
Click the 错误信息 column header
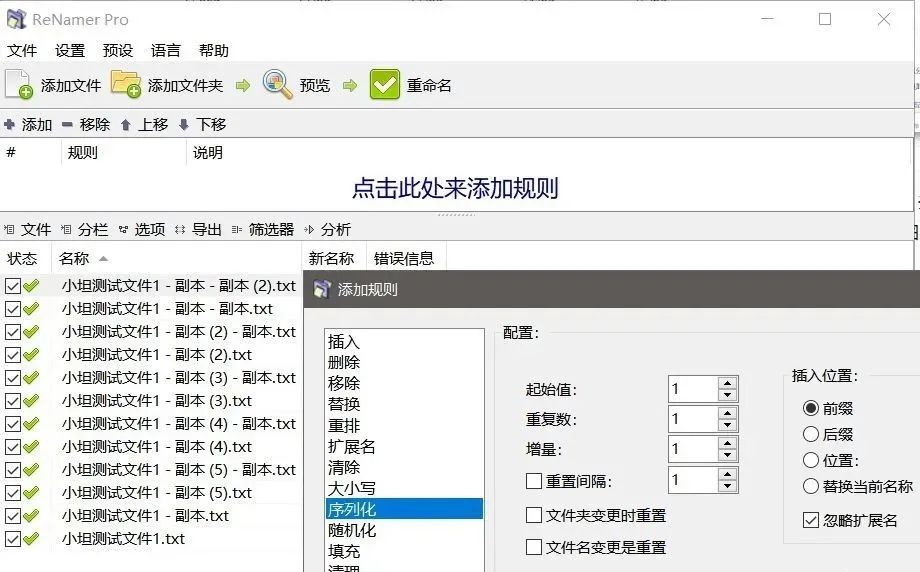(x=406, y=258)
